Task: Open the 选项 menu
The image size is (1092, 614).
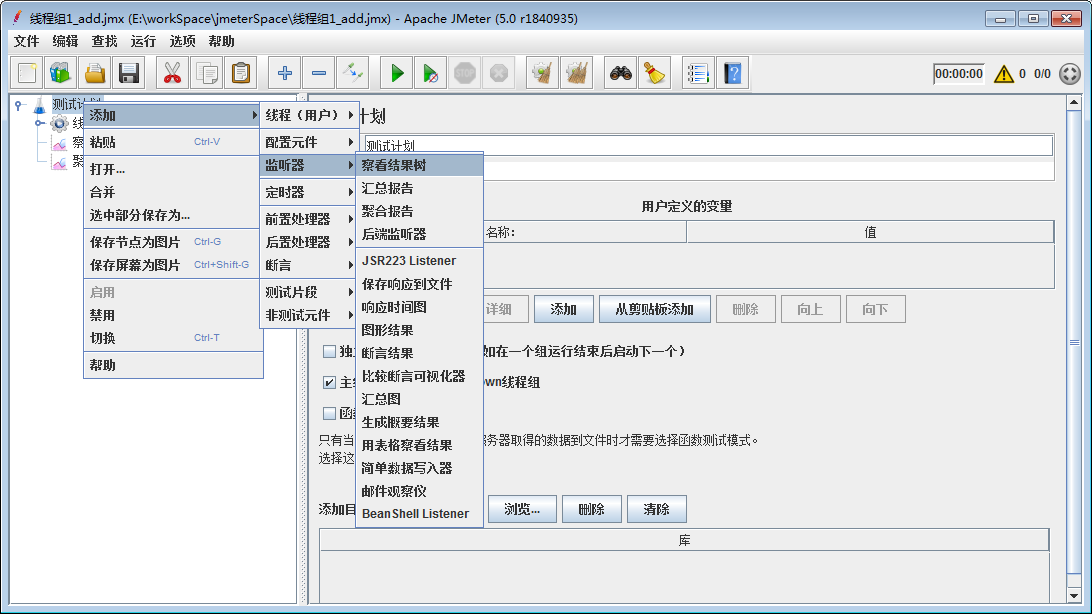Action: pos(182,41)
